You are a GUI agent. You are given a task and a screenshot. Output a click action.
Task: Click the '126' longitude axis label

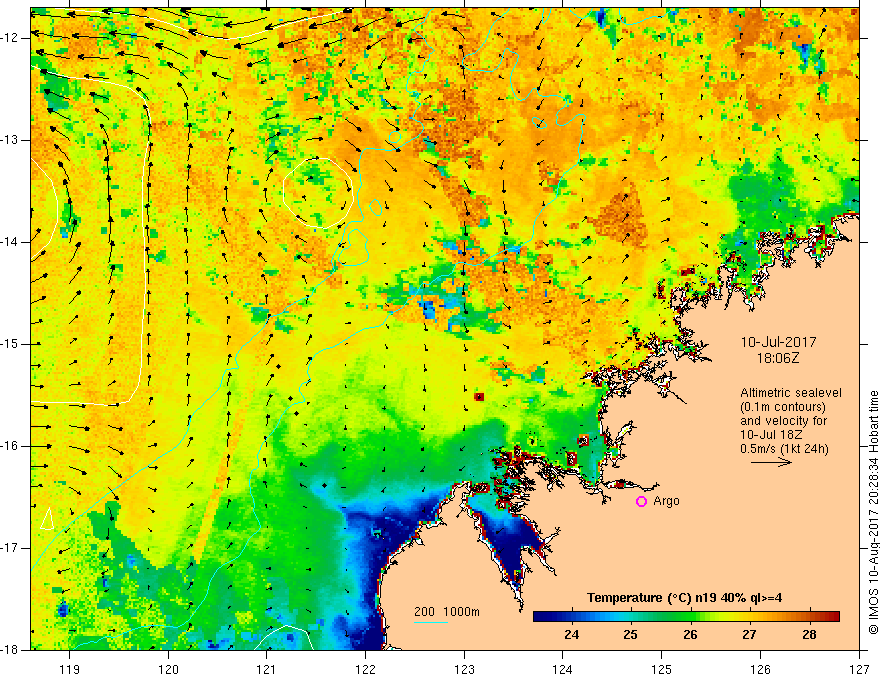coord(760,669)
